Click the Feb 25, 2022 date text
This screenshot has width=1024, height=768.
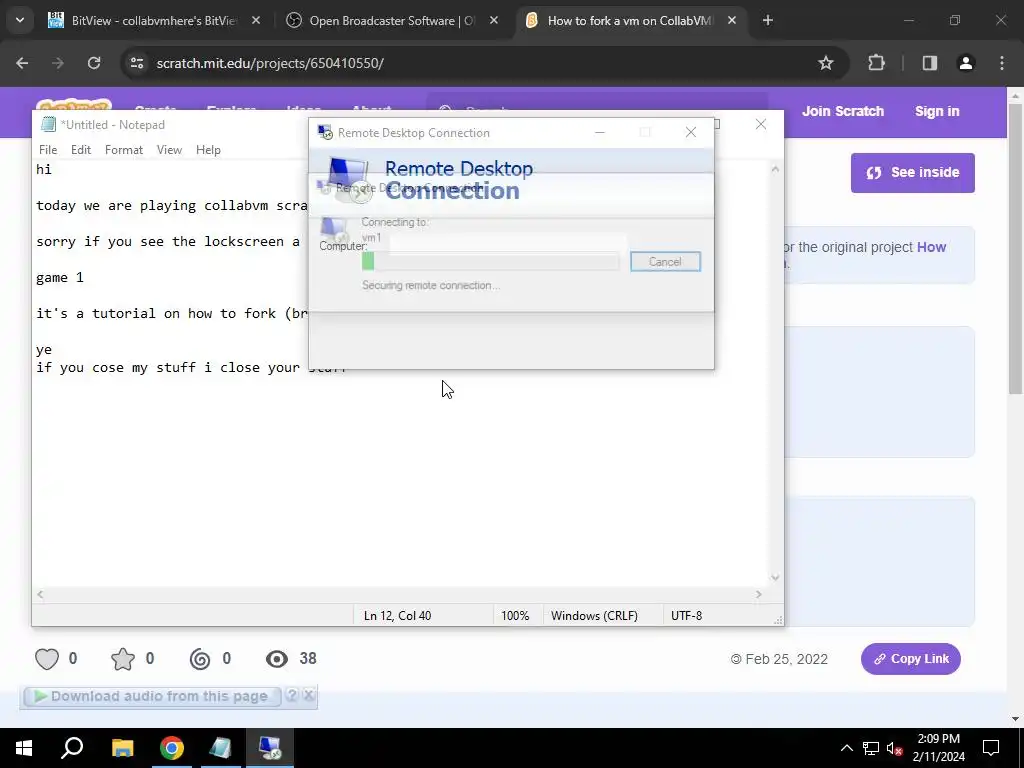786,659
